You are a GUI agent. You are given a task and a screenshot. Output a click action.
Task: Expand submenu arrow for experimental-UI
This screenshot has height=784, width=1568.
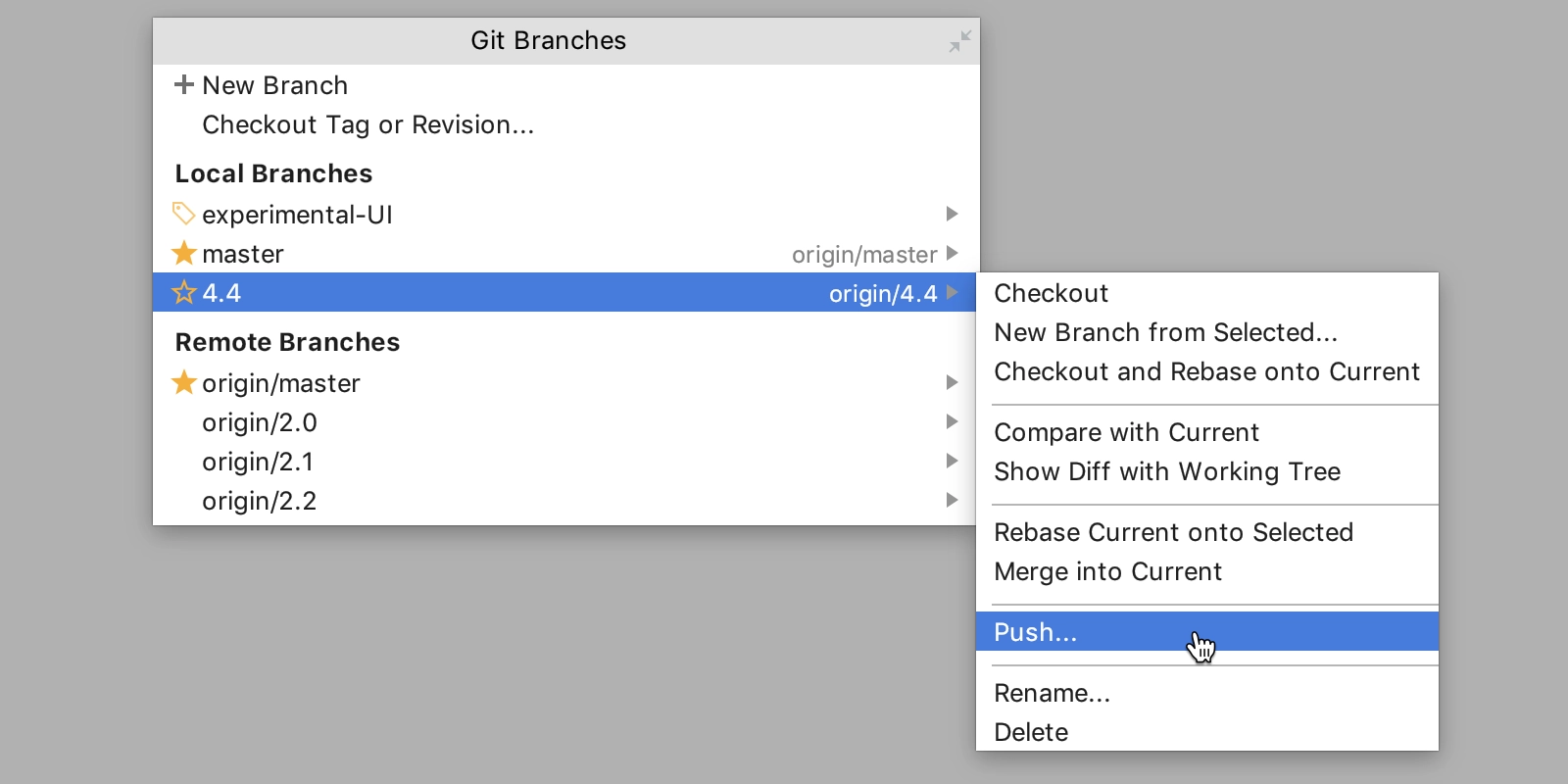coord(952,214)
